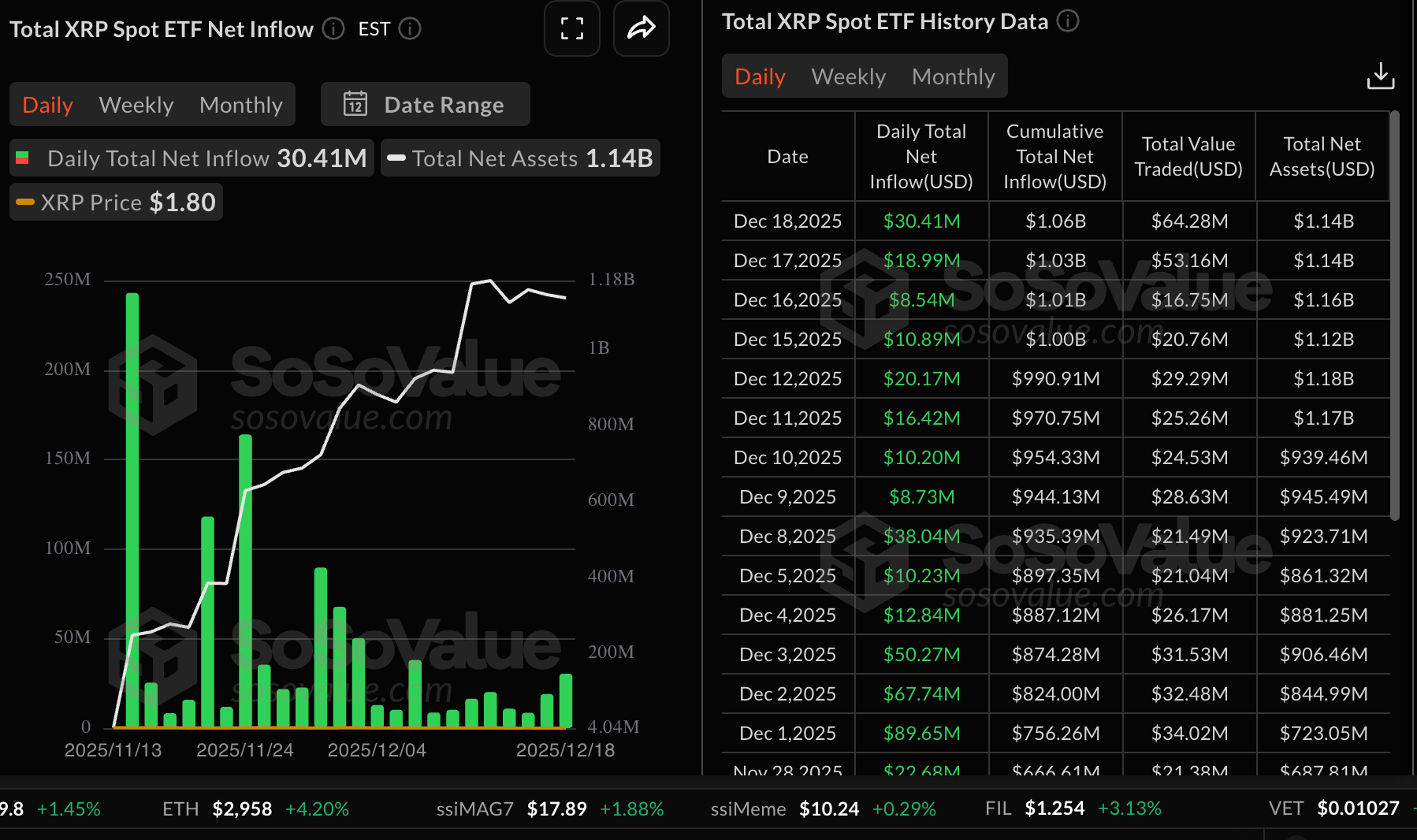Open the Date Range selector
Image resolution: width=1417 pixels, height=840 pixels.
coord(444,104)
